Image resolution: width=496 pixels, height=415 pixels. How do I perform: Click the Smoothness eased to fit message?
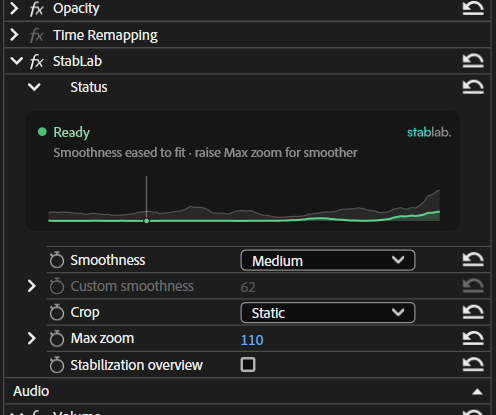(x=205, y=153)
